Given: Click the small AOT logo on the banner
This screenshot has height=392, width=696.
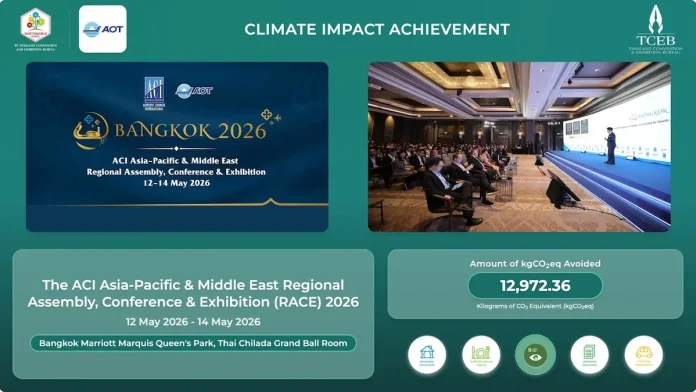Looking at the screenshot, I should pos(194,91).
